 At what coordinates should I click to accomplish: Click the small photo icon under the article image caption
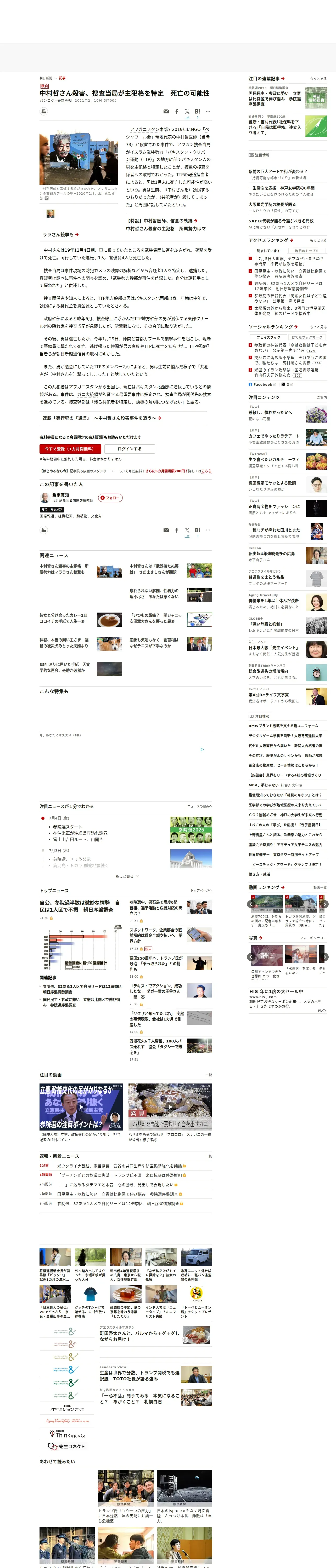click(47, 198)
